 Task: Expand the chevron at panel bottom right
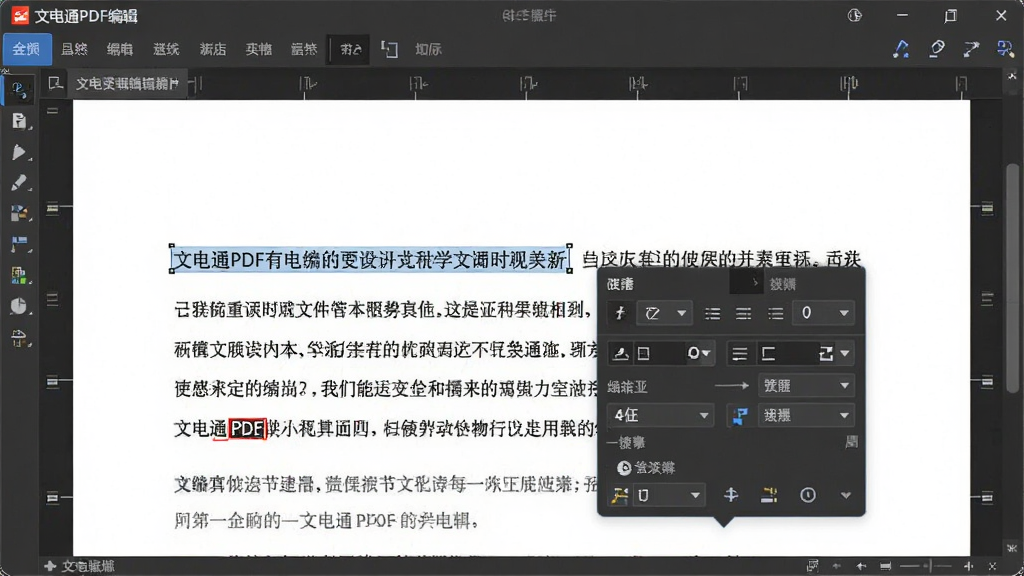tap(845, 495)
